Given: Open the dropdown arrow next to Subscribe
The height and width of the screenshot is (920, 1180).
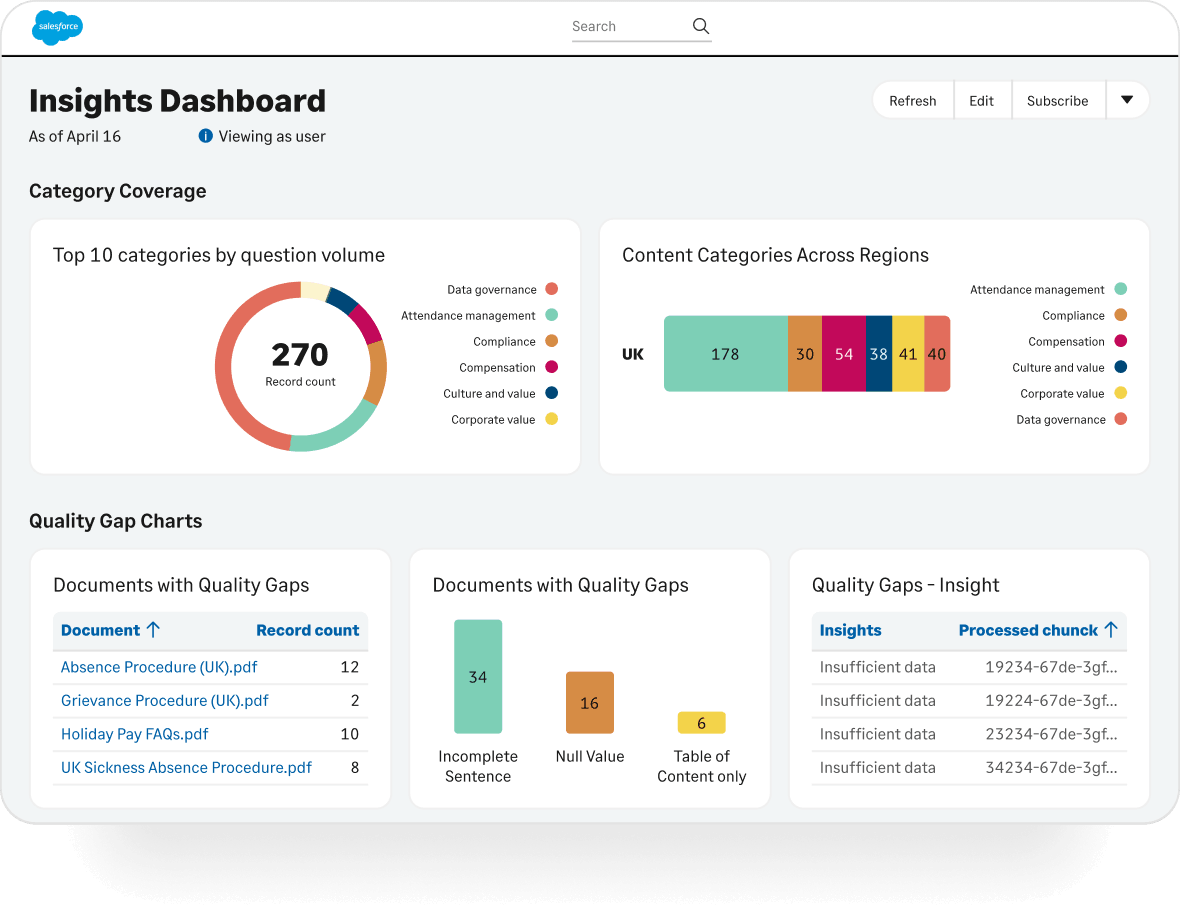Looking at the screenshot, I should (x=1127, y=100).
